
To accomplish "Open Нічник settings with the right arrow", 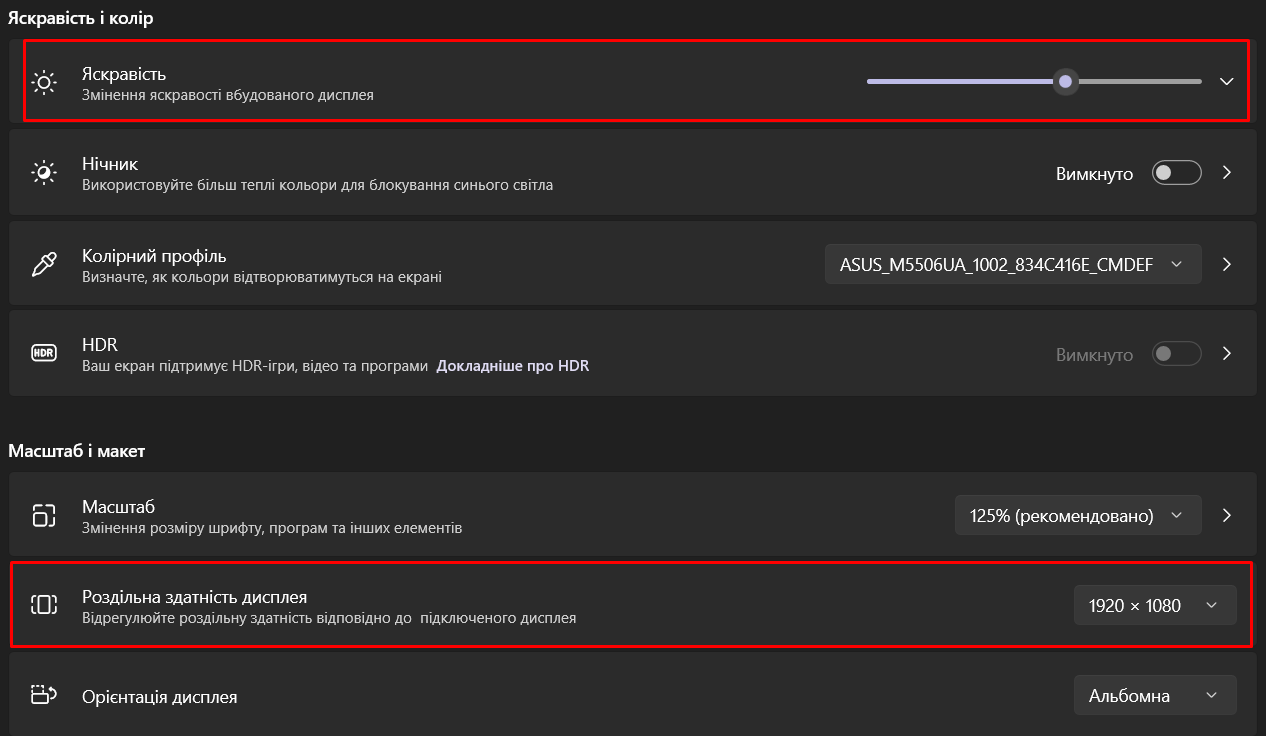I will coord(1227,173).
